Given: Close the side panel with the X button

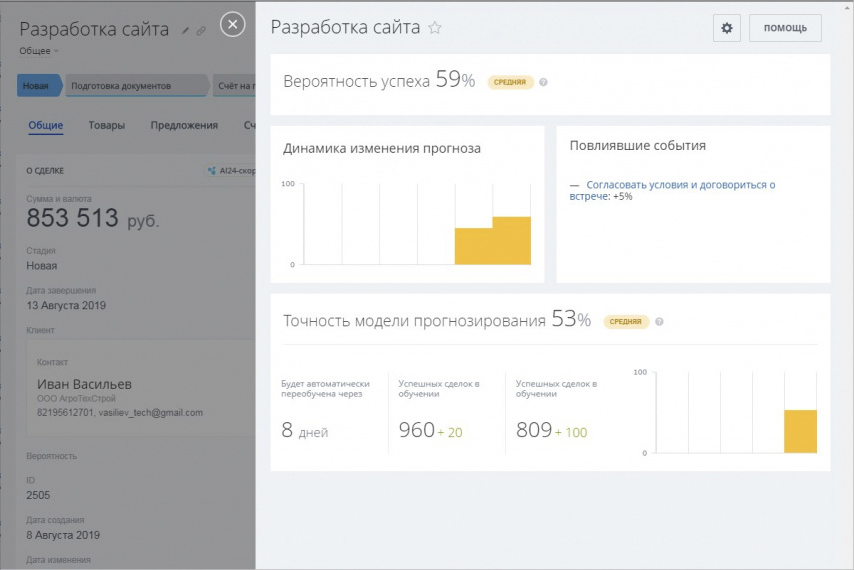Looking at the screenshot, I should click(x=232, y=24).
